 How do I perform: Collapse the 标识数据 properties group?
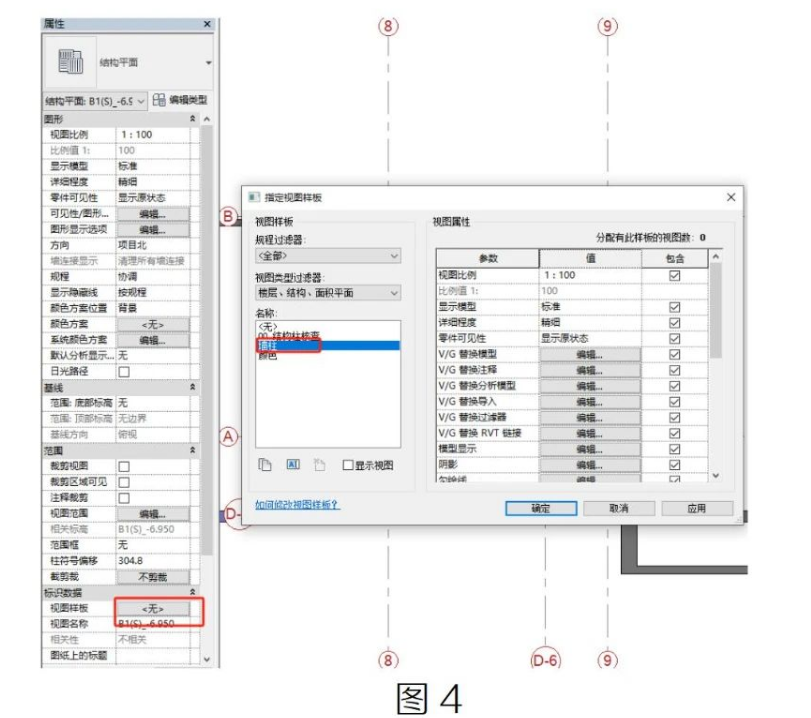[192, 592]
